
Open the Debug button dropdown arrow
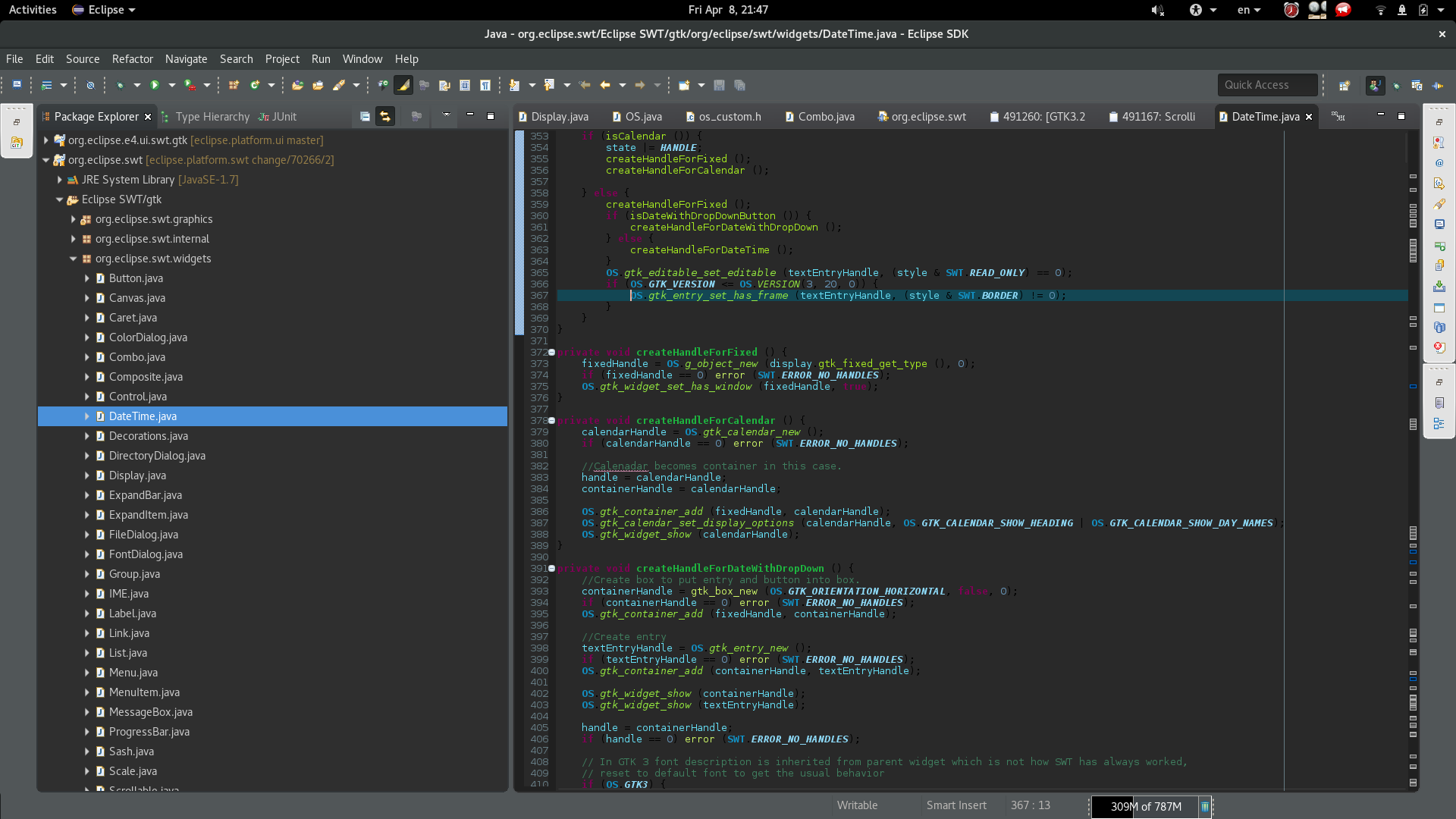136,85
